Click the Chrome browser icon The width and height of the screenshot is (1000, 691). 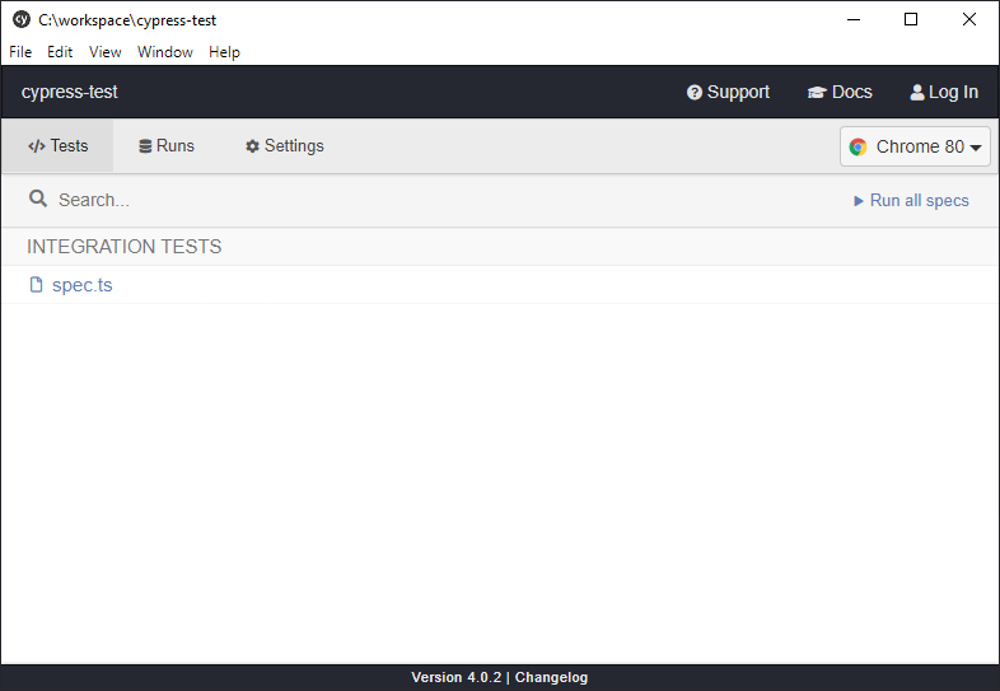(858, 147)
